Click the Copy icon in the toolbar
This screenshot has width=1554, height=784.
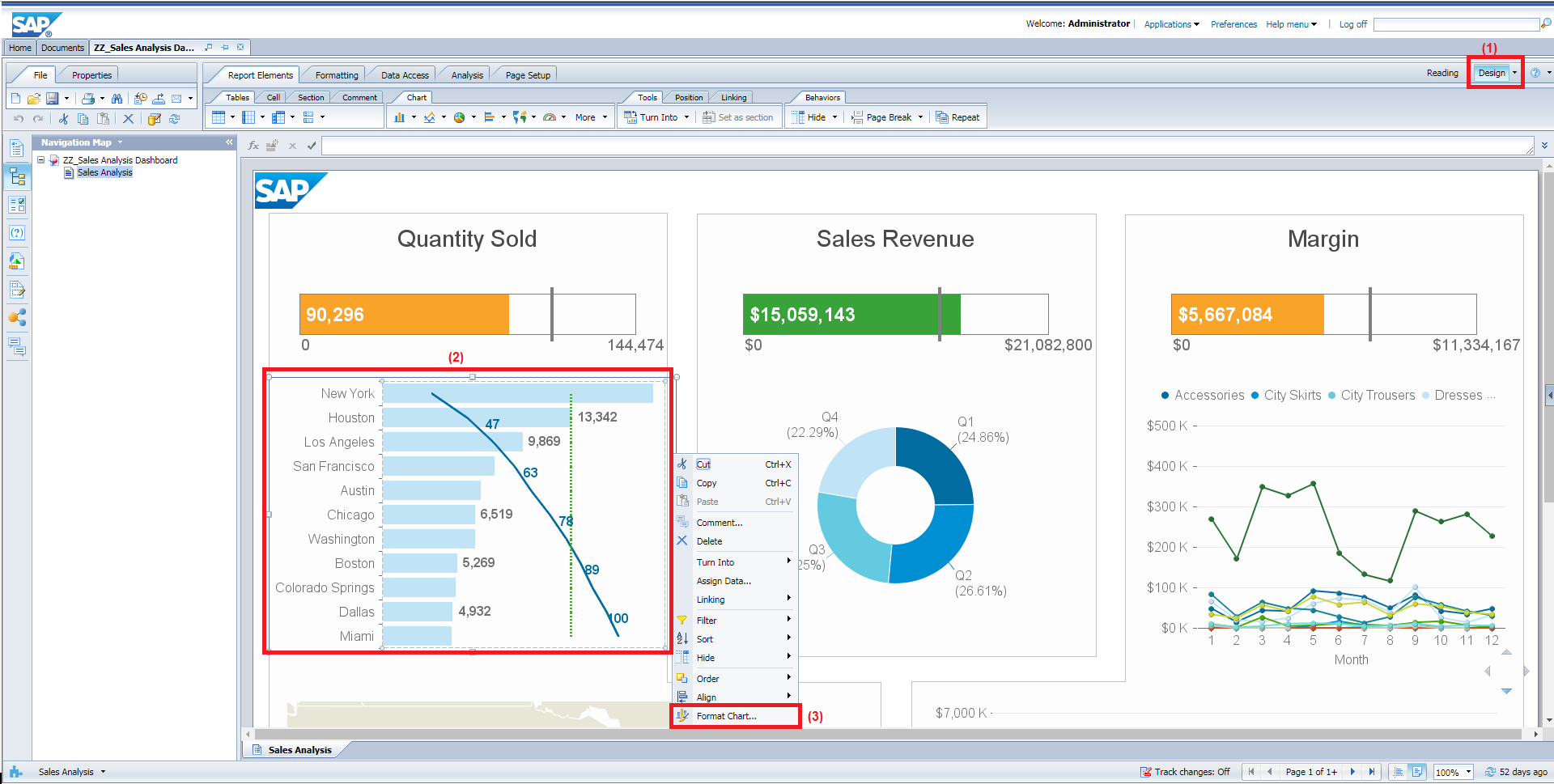coord(83,119)
